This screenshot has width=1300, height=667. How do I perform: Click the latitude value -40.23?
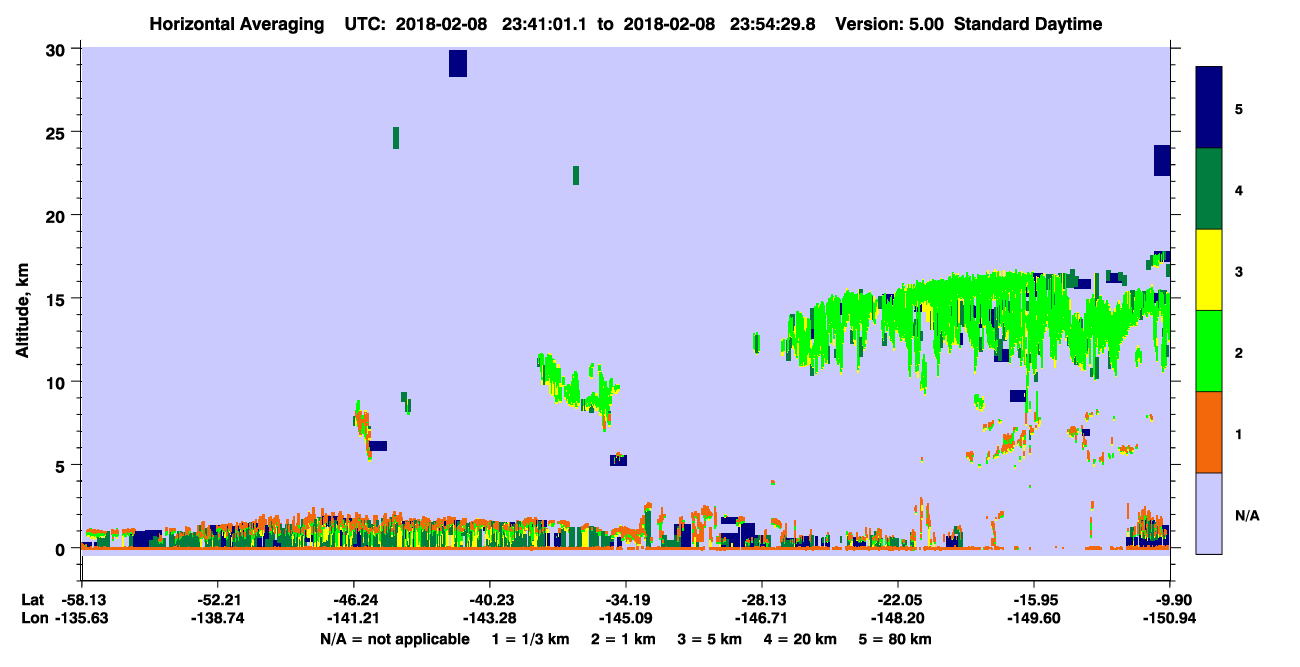pyautogui.click(x=489, y=600)
